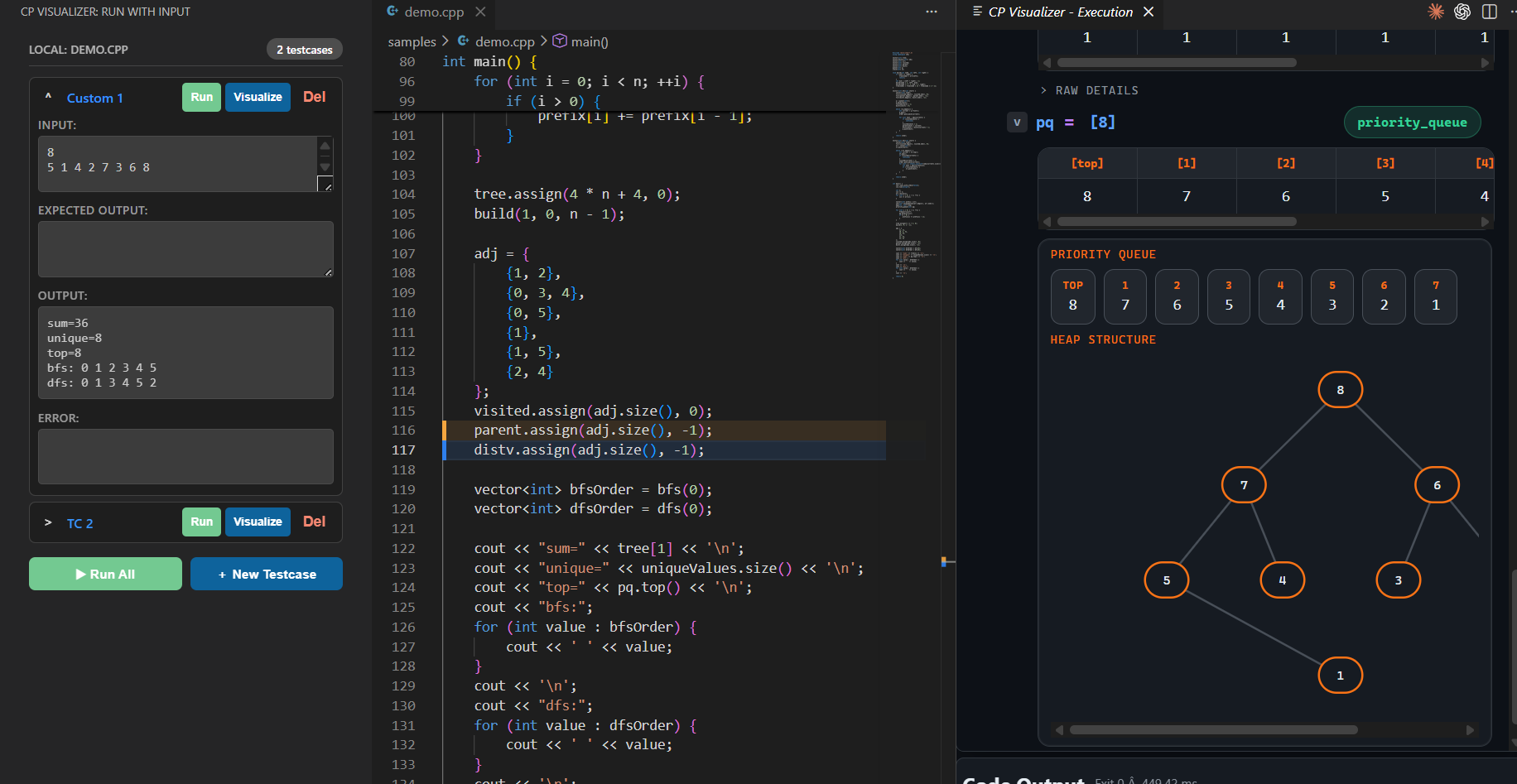This screenshot has height=784, width=1517.
Task: Click the [3] column header in pq table
Action: [1385, 163]
